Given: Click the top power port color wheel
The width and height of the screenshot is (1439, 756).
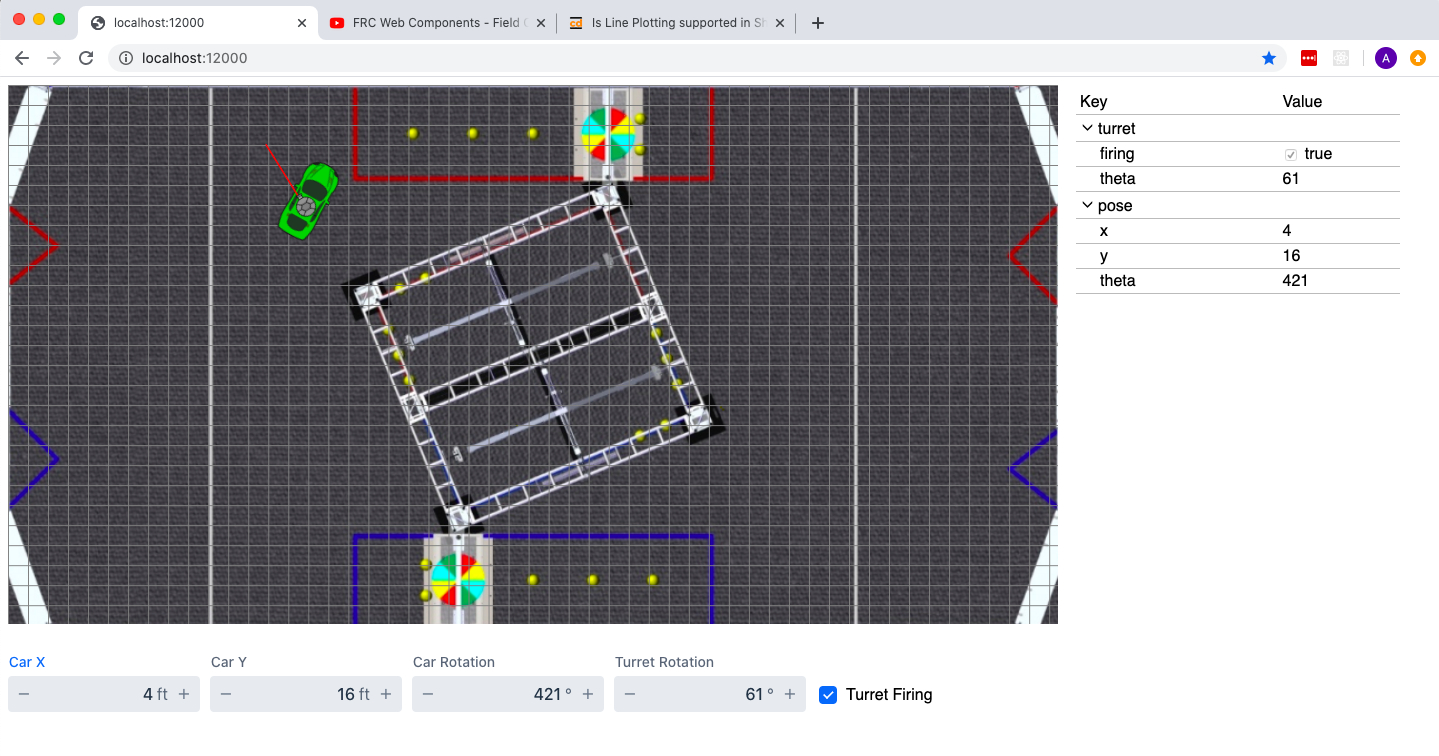Looking at the screenshot, I should [608, 134].
